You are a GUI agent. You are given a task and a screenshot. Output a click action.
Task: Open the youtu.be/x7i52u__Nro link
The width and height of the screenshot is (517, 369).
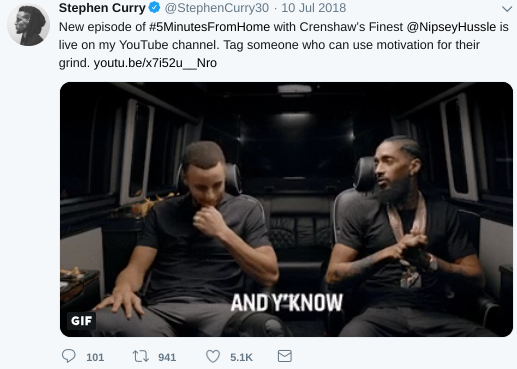point(155,63)
